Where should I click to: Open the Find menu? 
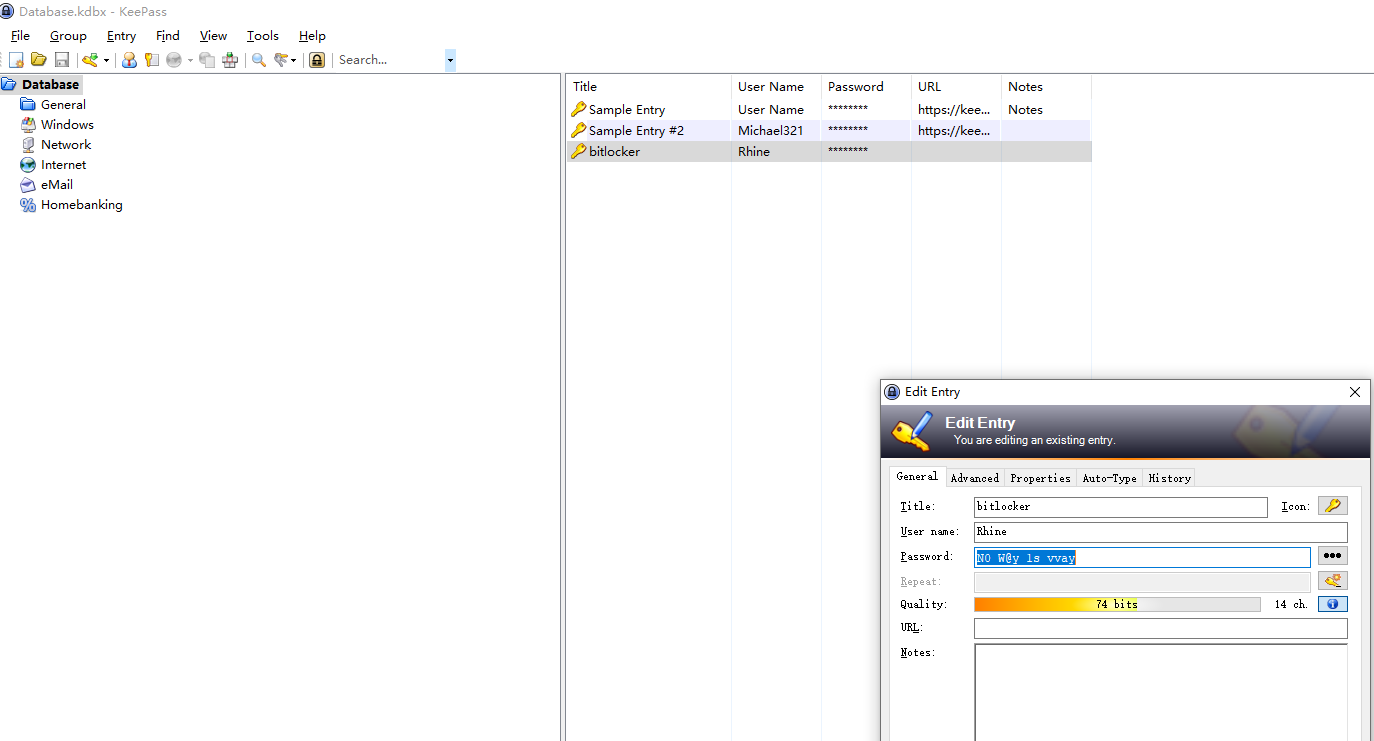coord(168,36)
